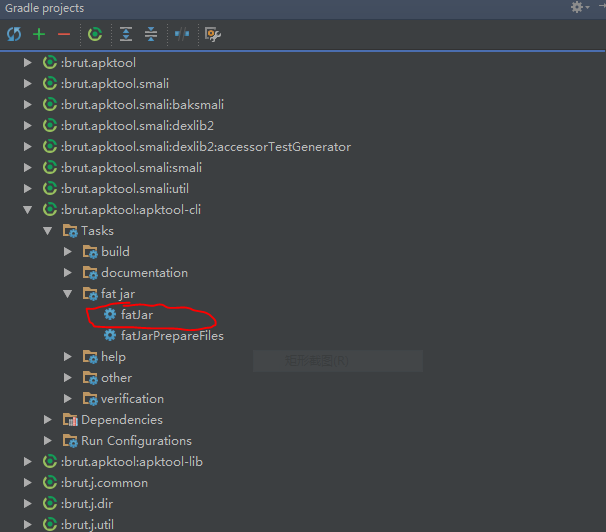Expand the :brut.j.dir project
The height and width of the screenshot is (532, 606).
(27, 503)
